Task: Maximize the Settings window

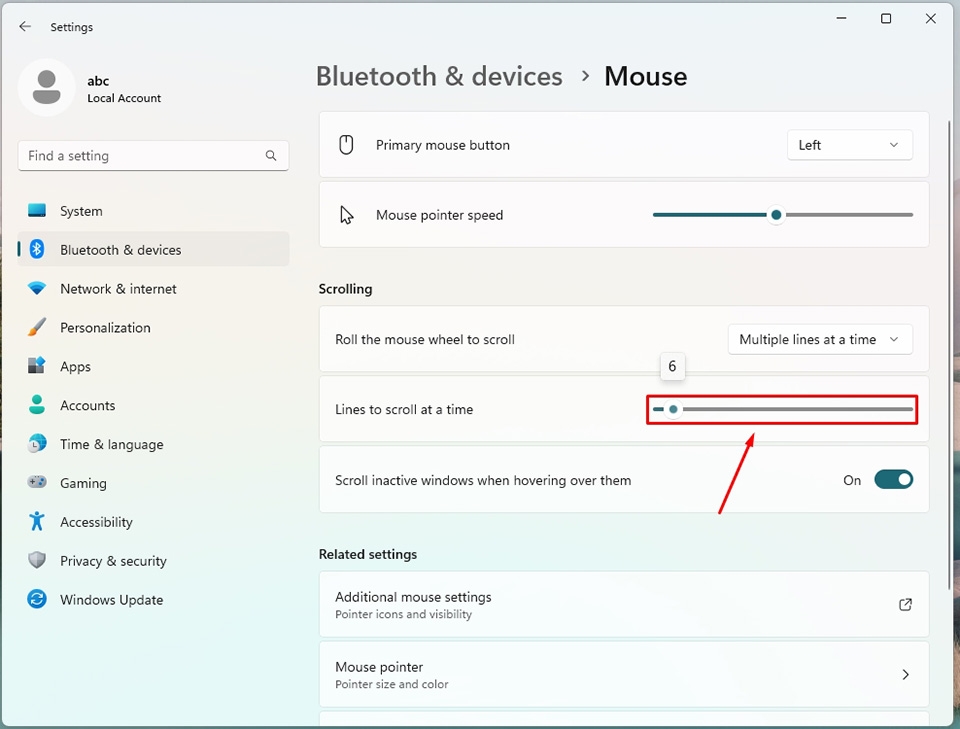Action: pos(885,18)
